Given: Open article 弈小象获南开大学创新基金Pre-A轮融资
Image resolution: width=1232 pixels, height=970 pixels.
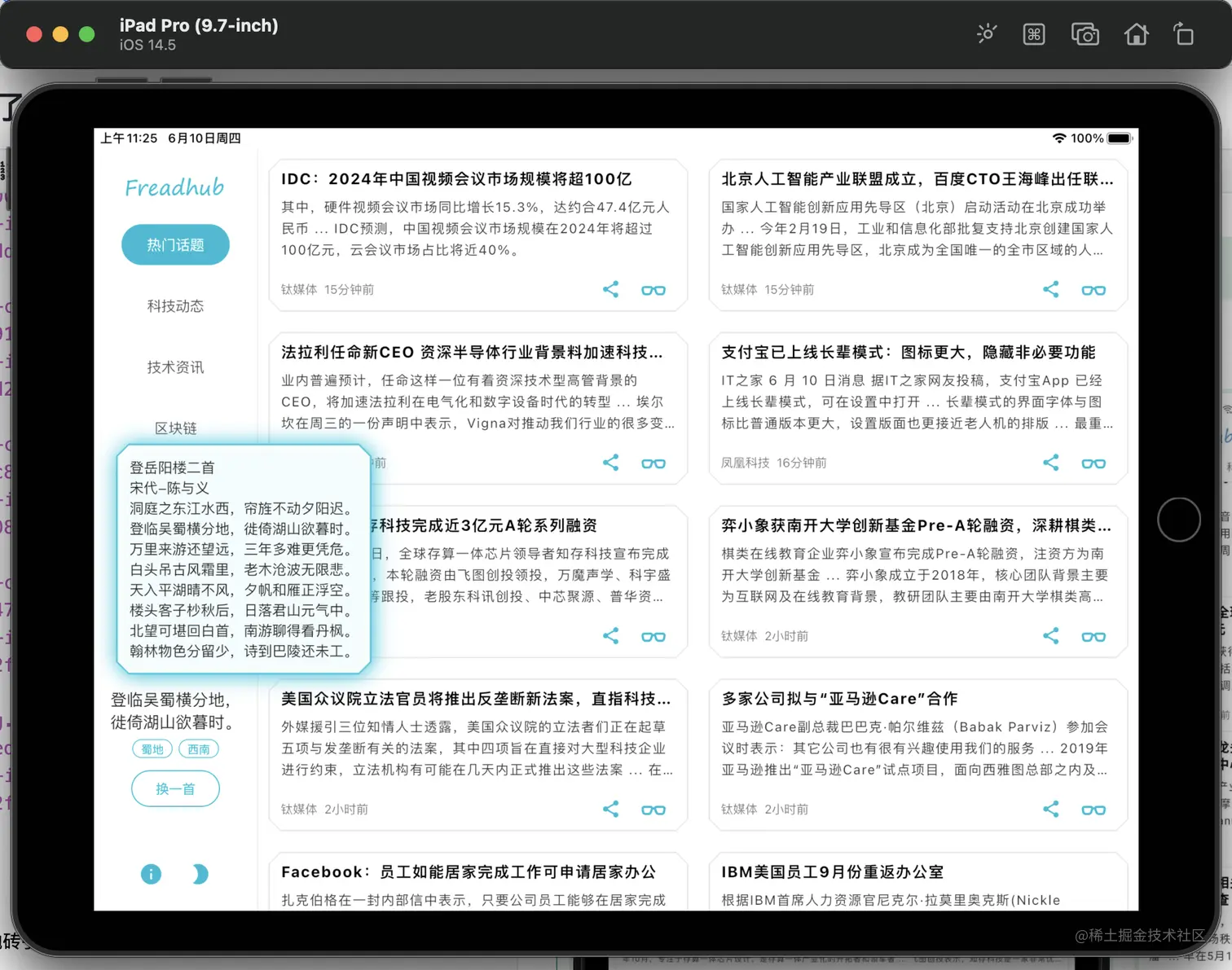Looking at the screenshot, I should [x=918, y=582].
